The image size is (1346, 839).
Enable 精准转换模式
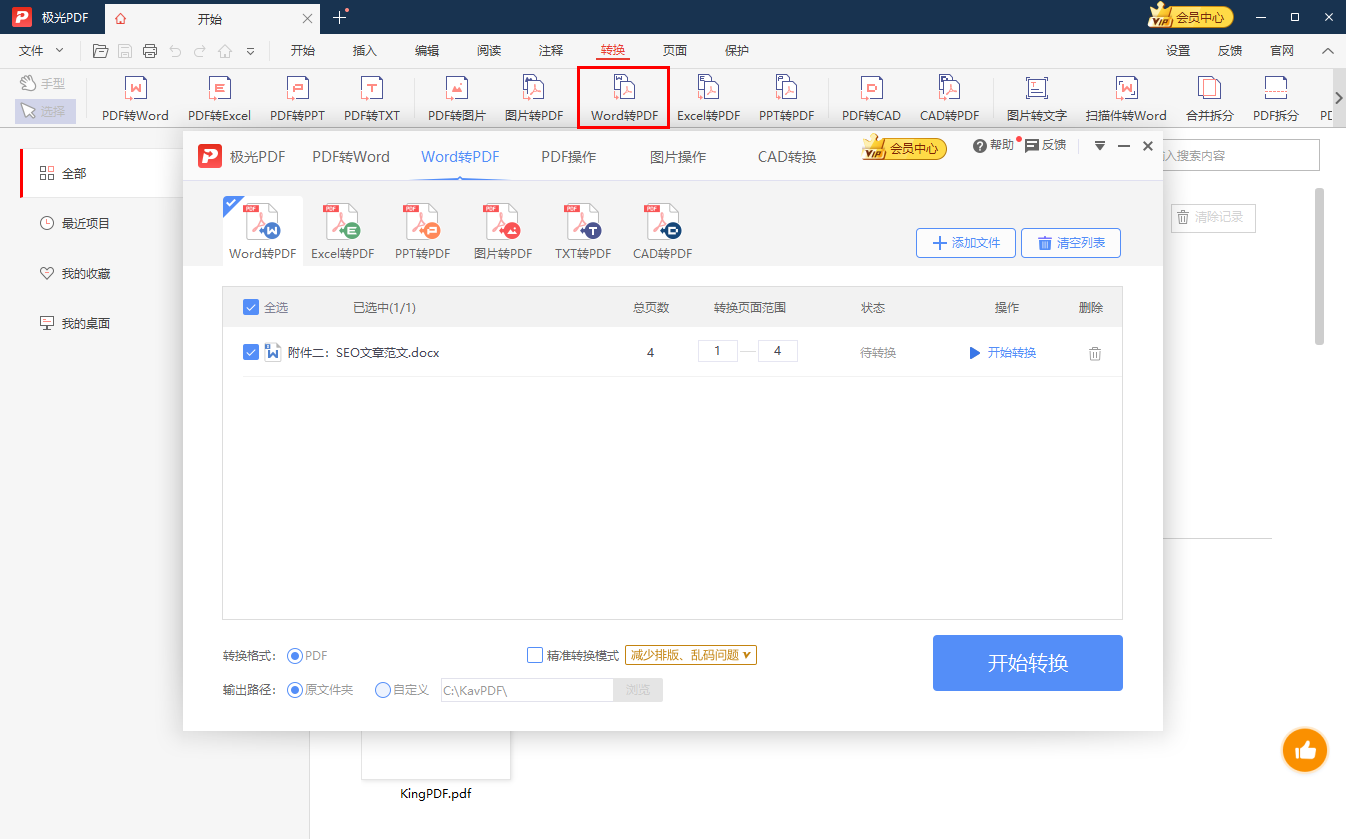[535, 655]
